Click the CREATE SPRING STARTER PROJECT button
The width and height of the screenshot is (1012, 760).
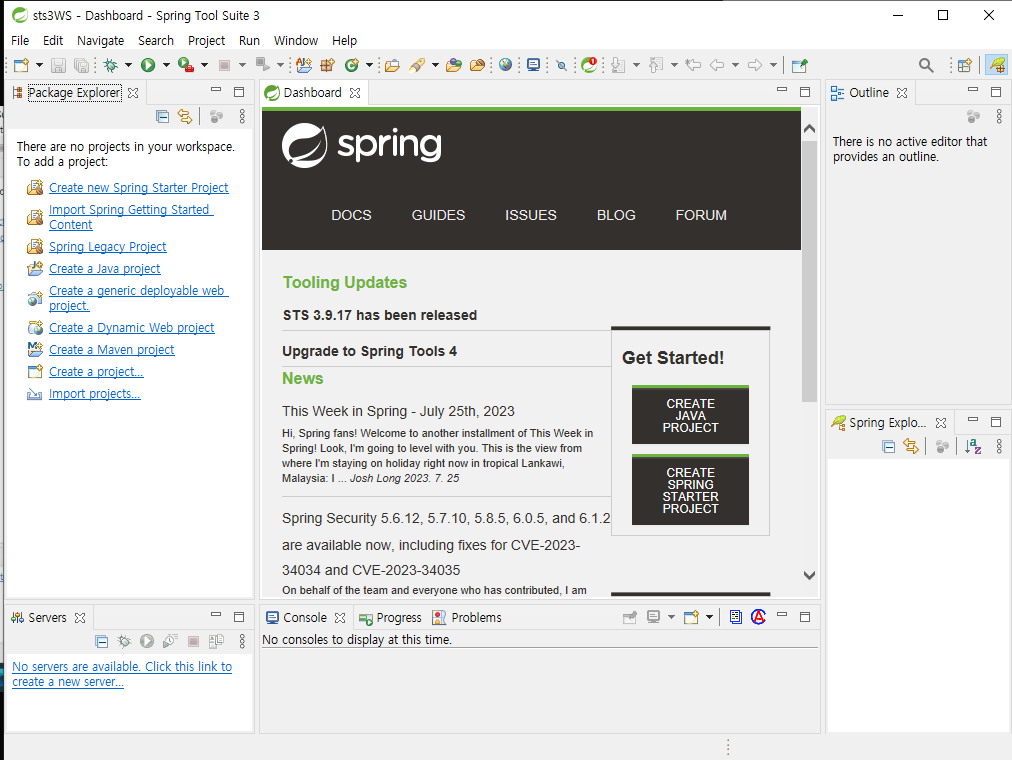691,490
